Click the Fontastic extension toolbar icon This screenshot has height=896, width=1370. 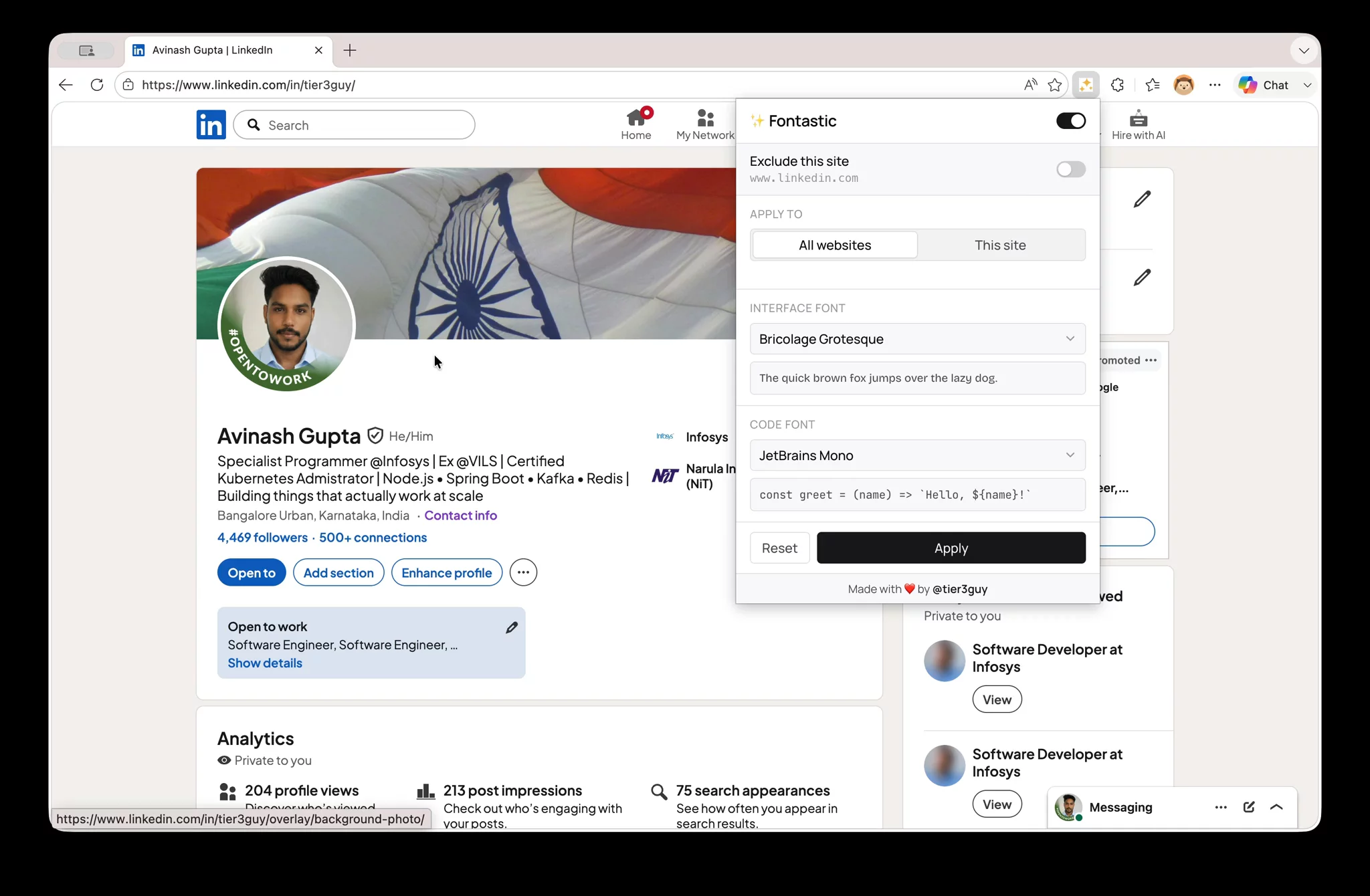(x=1086, y=85)
